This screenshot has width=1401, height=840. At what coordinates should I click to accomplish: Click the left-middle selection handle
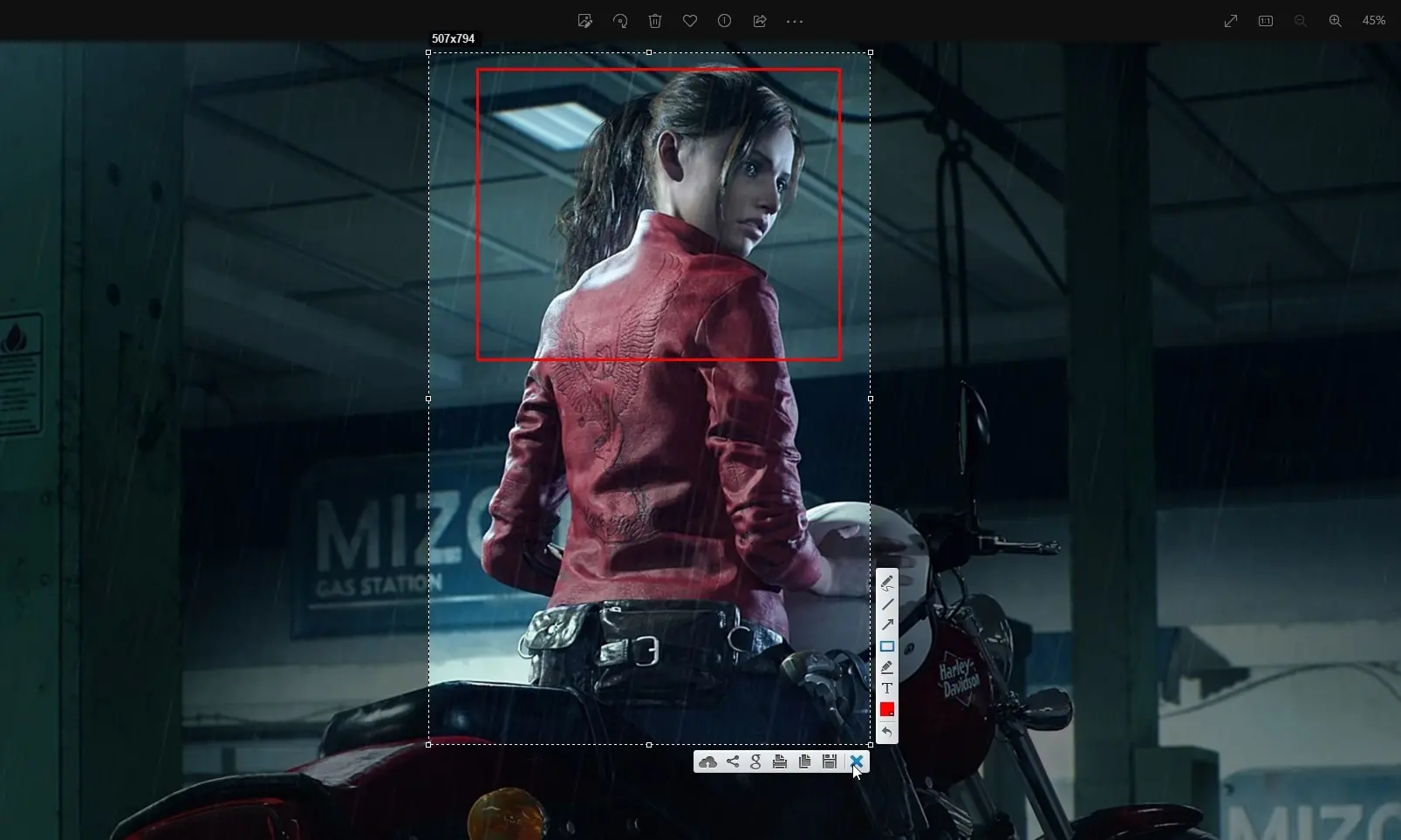click(428, 399)
